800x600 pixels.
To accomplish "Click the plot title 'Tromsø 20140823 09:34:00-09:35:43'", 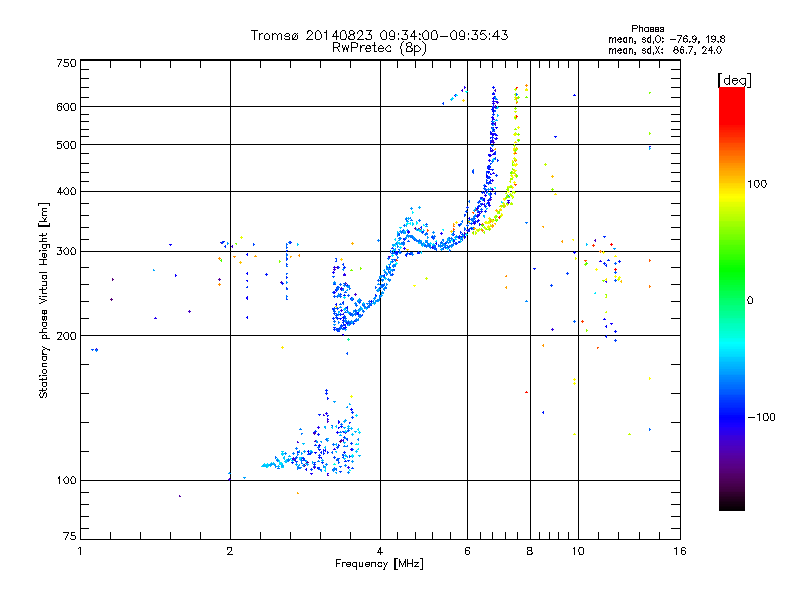I will pyautogui.click(x=379, y=35).
